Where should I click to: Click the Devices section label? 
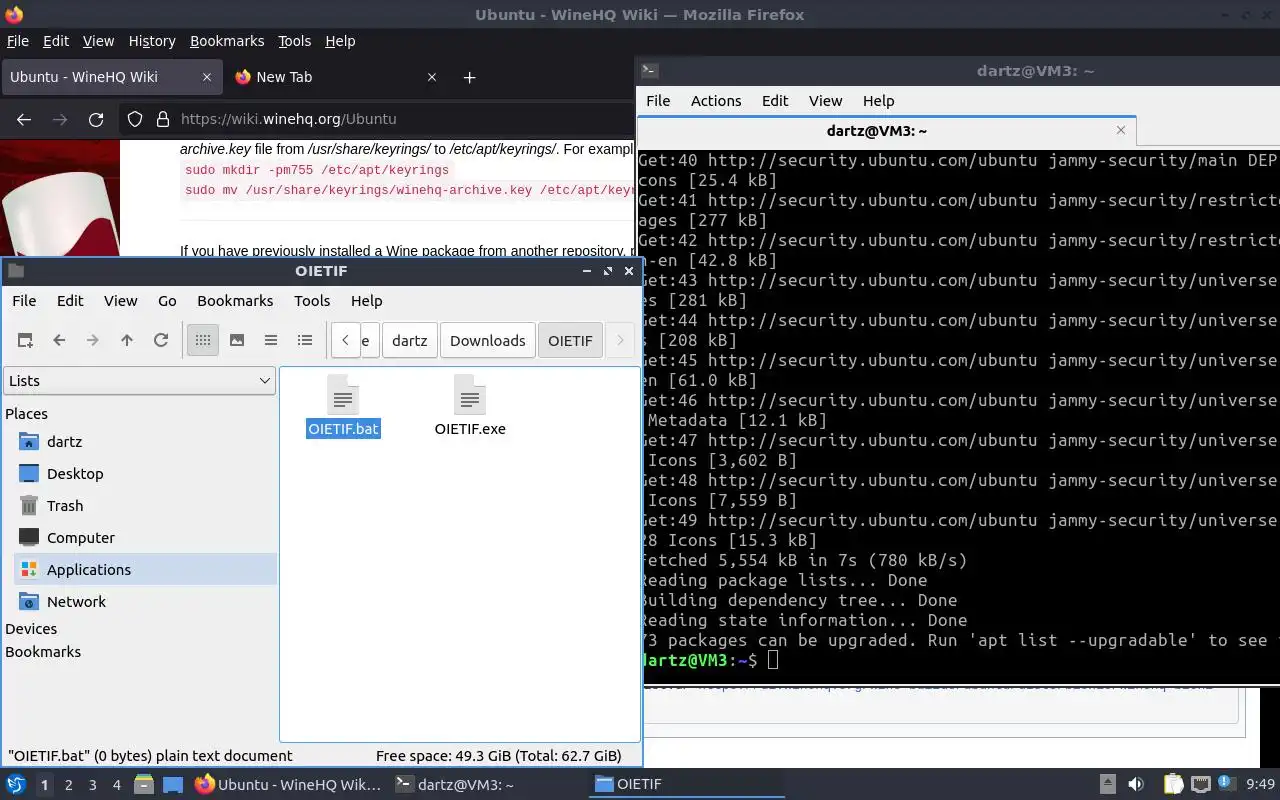click(31, 628)
